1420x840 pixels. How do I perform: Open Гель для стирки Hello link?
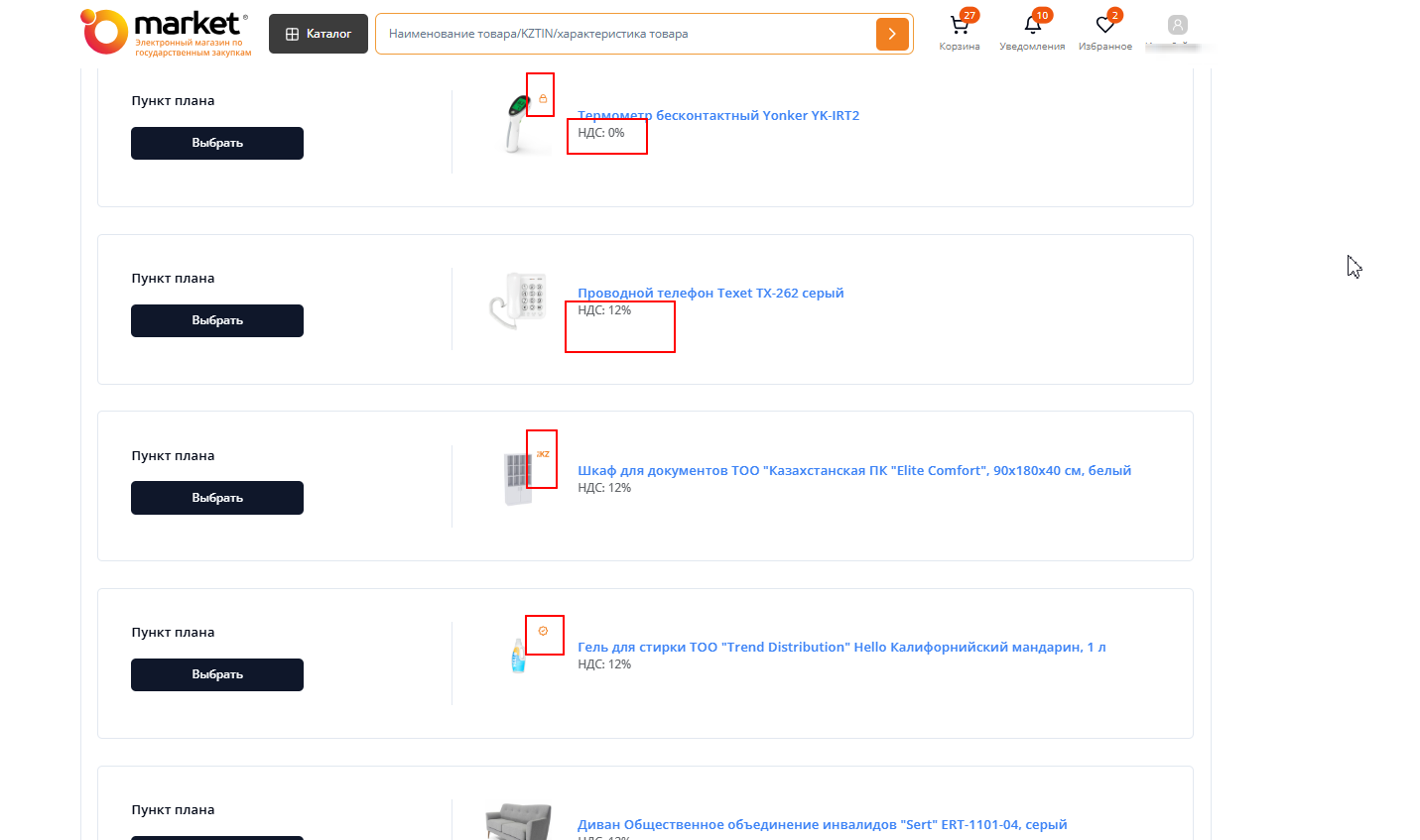pyautogui.click(x=841, y=647)
